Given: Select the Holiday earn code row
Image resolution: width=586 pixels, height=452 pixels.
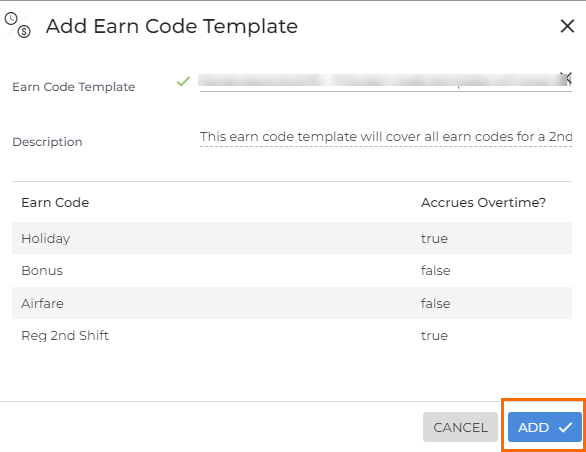Looking at the screenshot, I should pyautogui.click(x=292, y=238).
